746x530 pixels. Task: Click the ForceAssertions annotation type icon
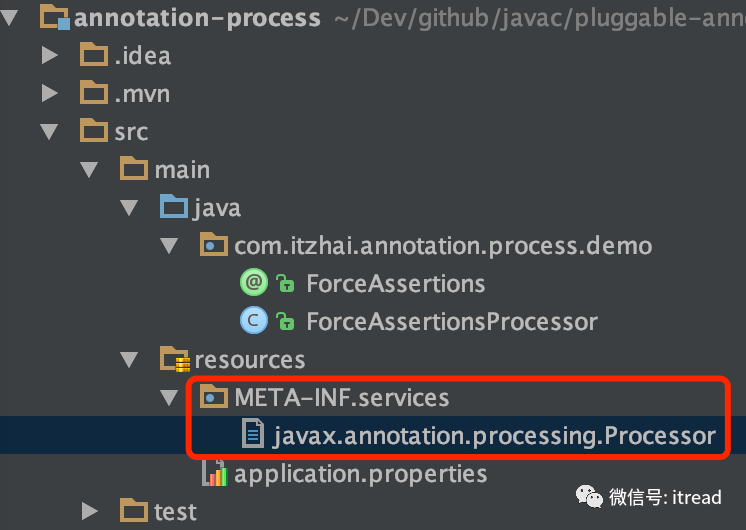254,283
